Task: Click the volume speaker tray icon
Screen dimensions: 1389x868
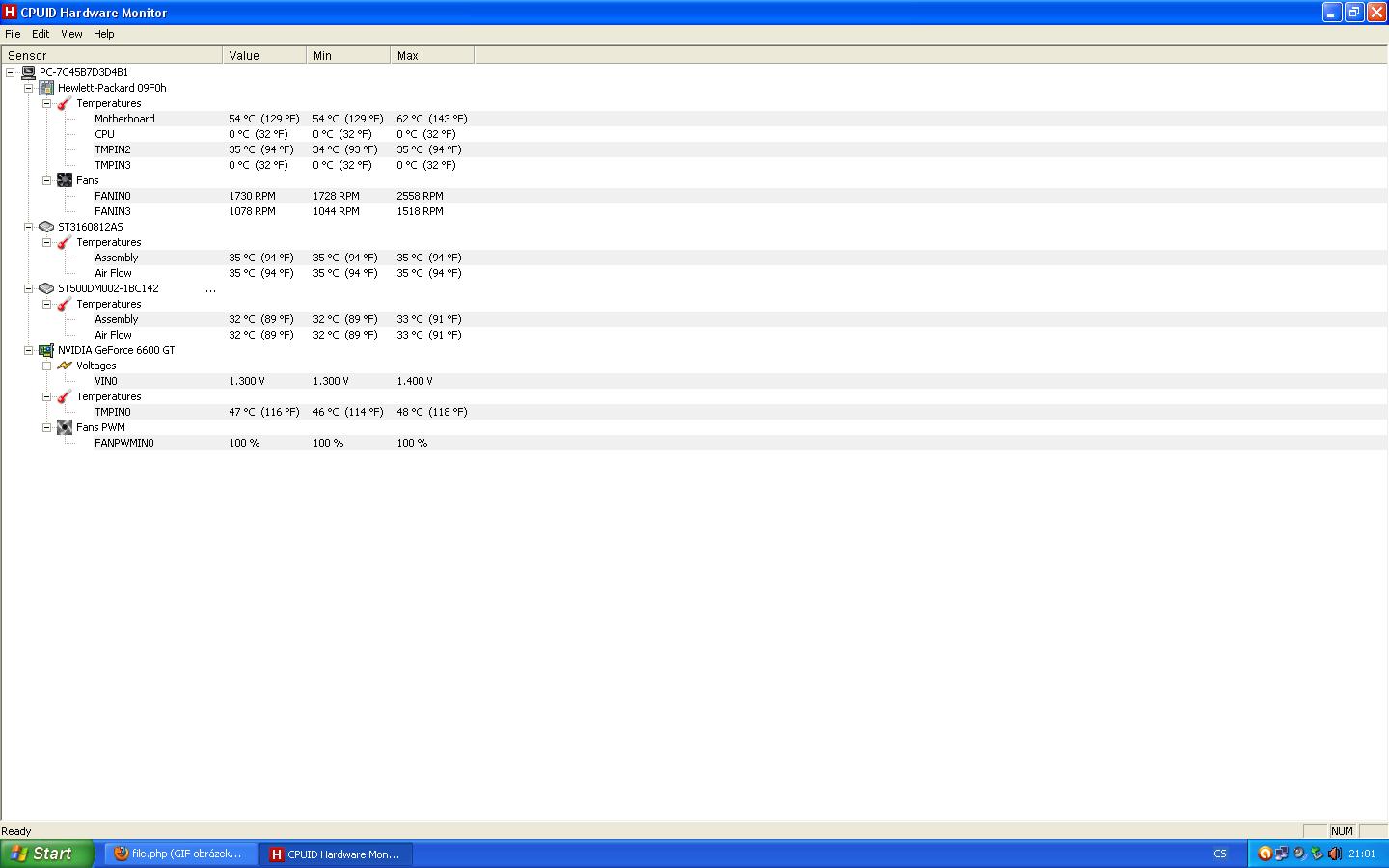Action: coord(1334,854)
